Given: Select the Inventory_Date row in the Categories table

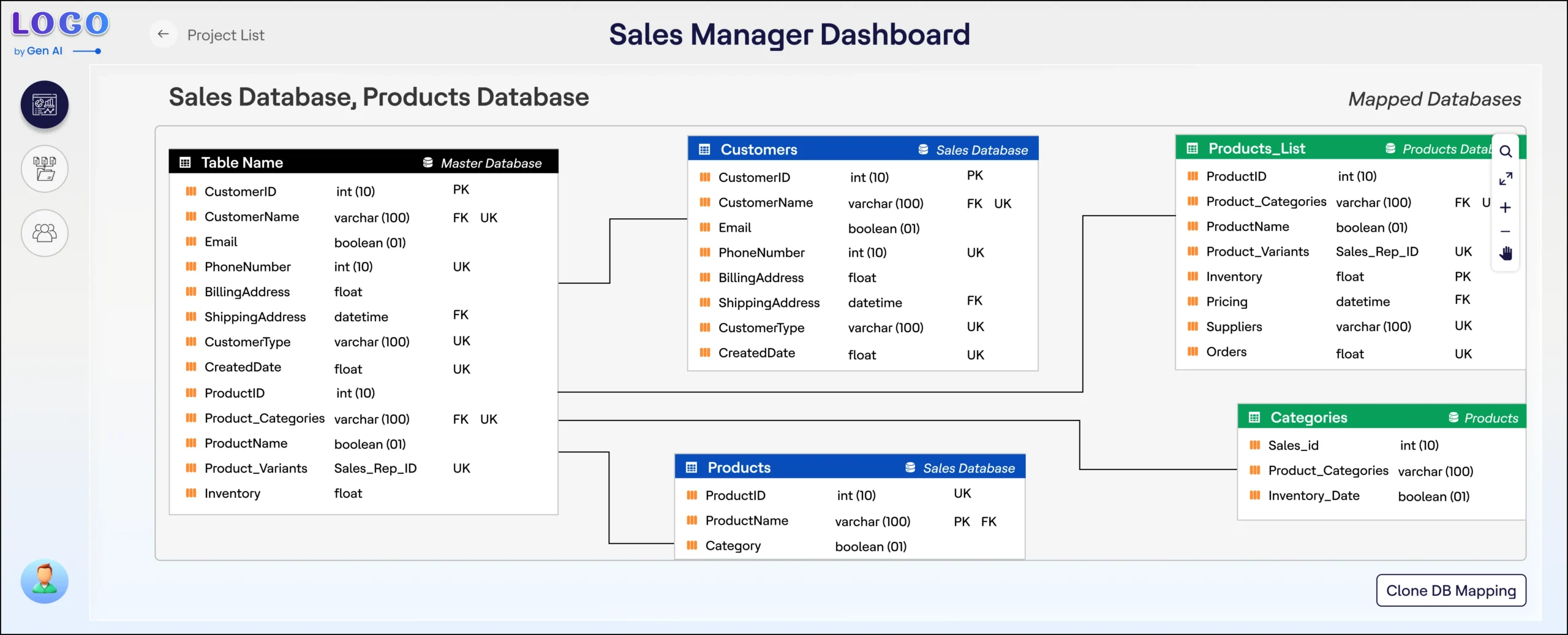Looking at the screenshot, I should pyautogui.click(x=1382, y=496).
